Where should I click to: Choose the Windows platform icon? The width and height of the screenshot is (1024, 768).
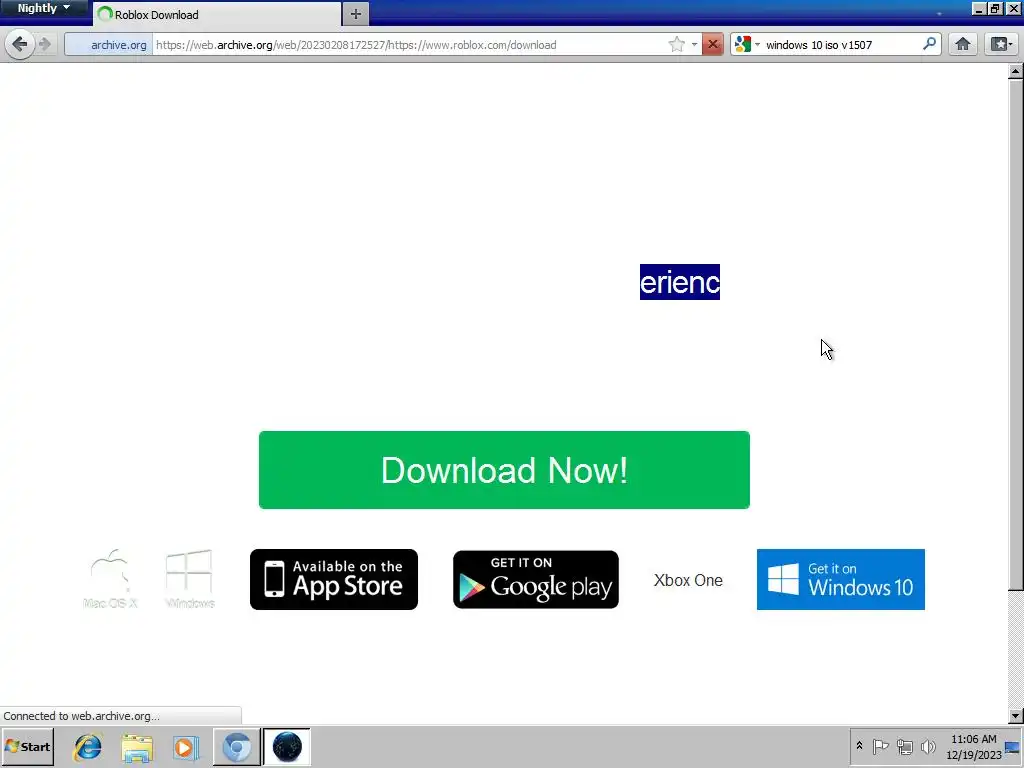(189, 579)
